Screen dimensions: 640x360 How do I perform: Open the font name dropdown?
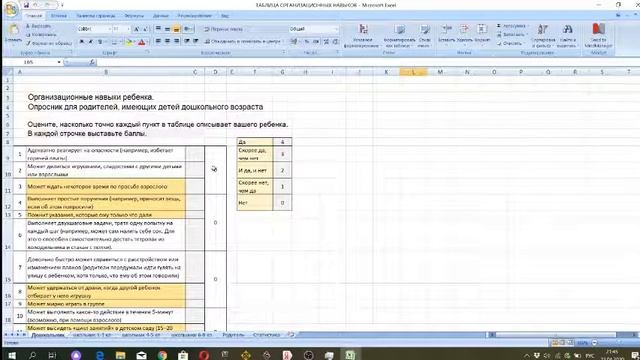click(x=110, y=29)
